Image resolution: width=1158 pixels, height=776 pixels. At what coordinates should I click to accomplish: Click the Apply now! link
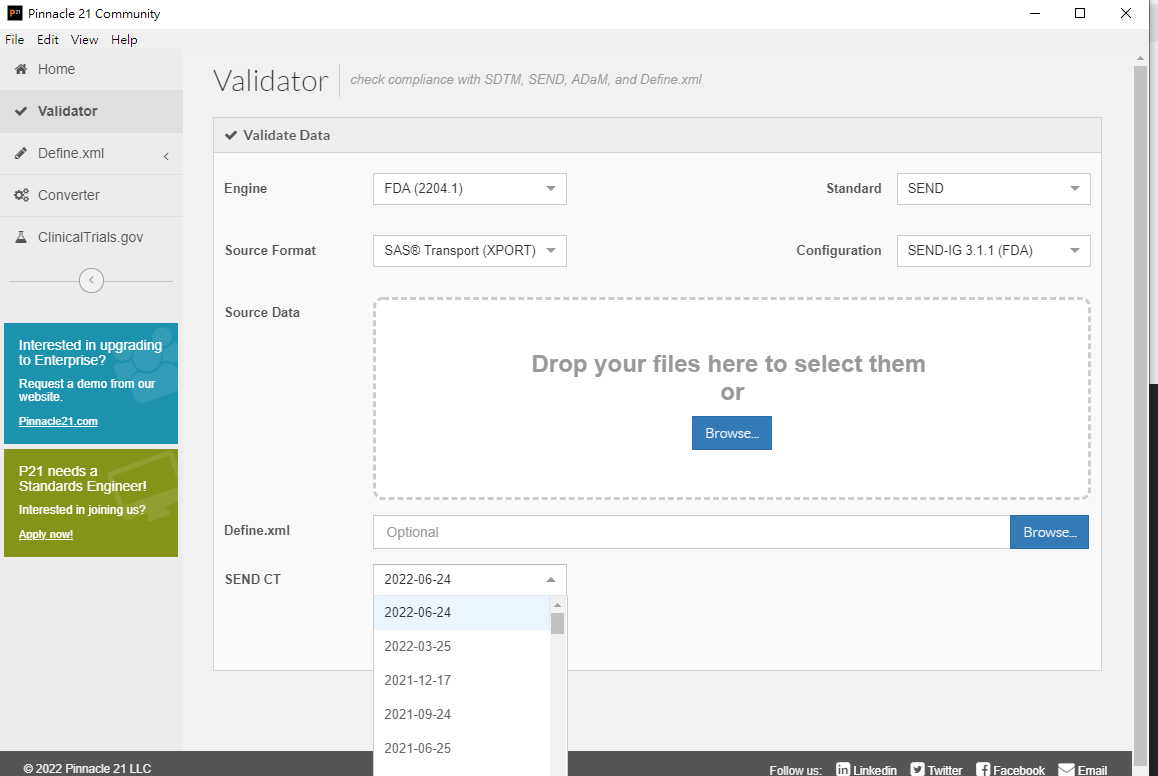[46, 535]
